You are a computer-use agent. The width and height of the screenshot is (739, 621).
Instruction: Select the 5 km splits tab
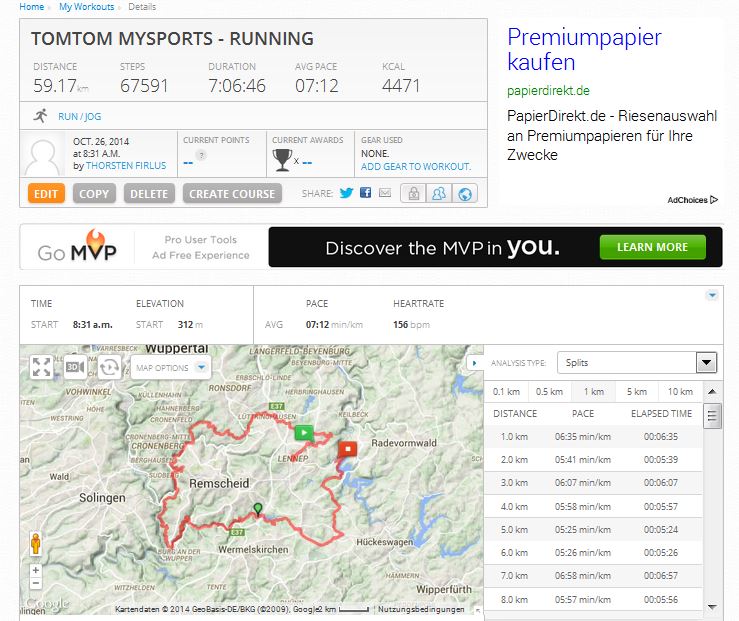(x=635, y=391)
